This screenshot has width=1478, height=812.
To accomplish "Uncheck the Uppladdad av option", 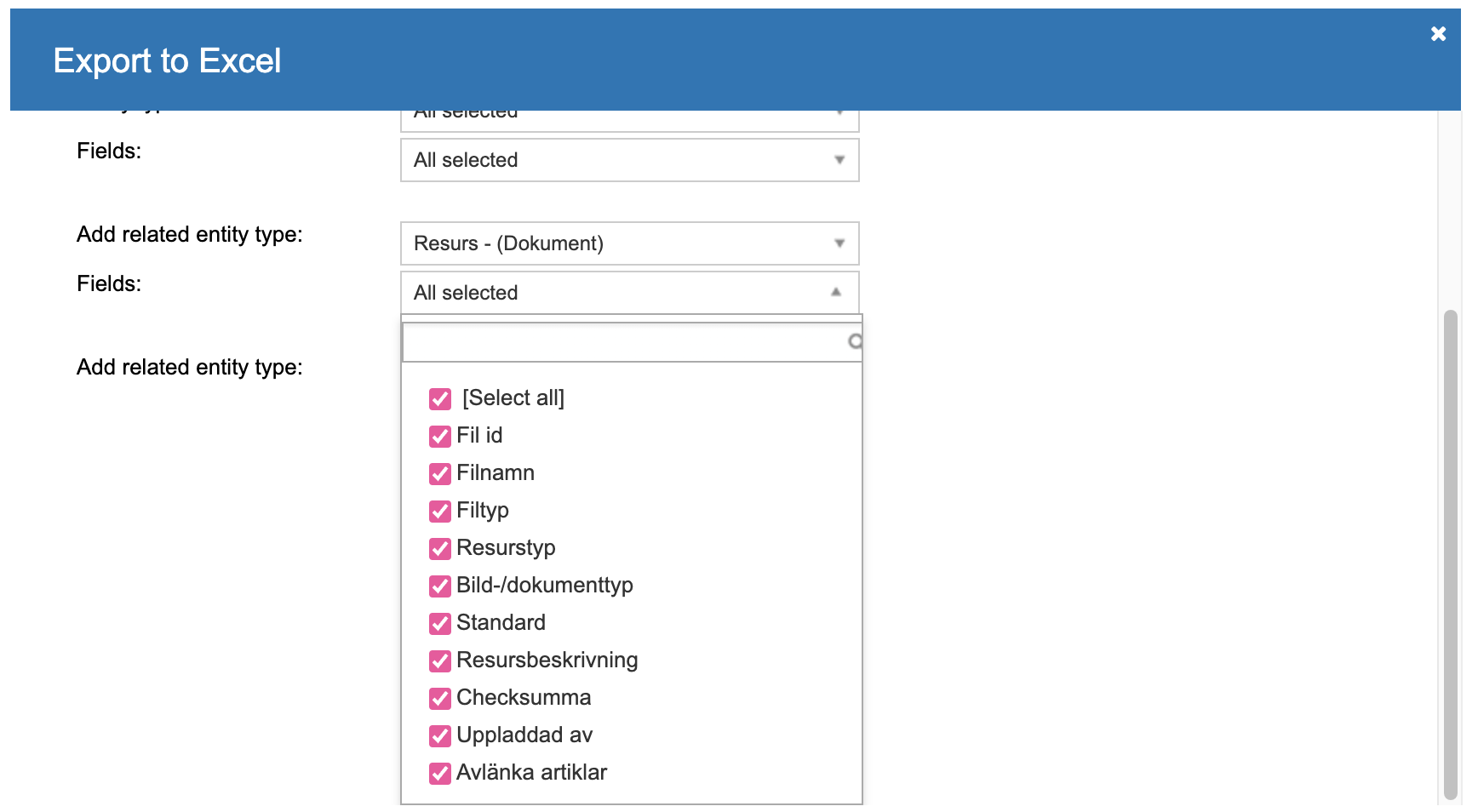I will pos(440,735).
